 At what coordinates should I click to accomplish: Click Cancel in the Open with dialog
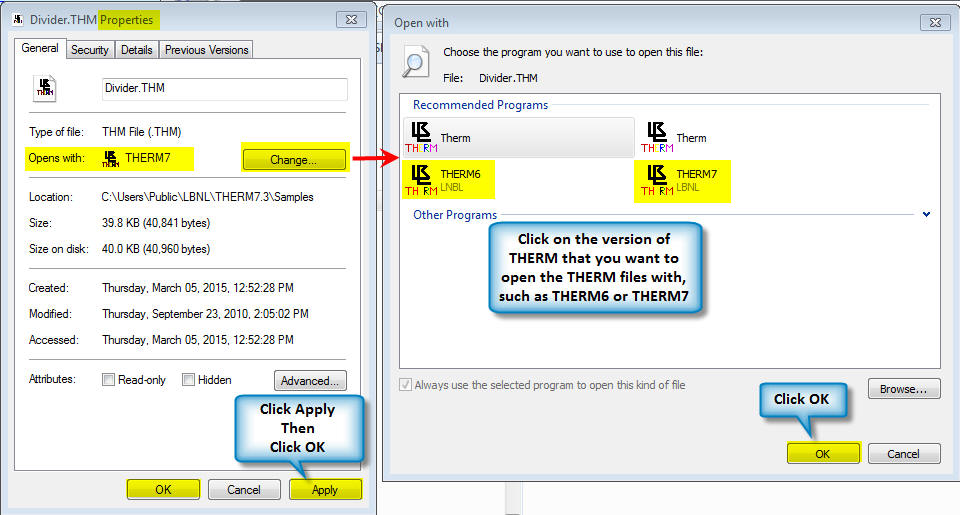(x=904, y=453)
